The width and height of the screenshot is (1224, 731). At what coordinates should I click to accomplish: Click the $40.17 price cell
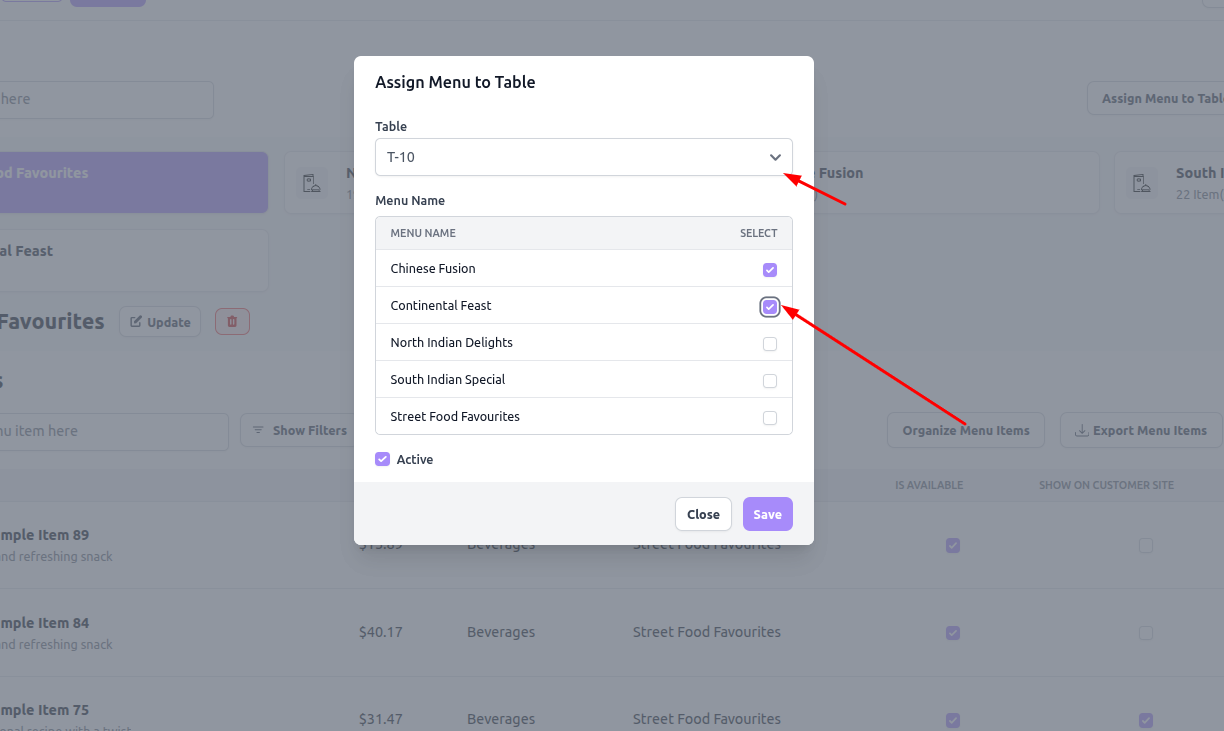[381, 632]
